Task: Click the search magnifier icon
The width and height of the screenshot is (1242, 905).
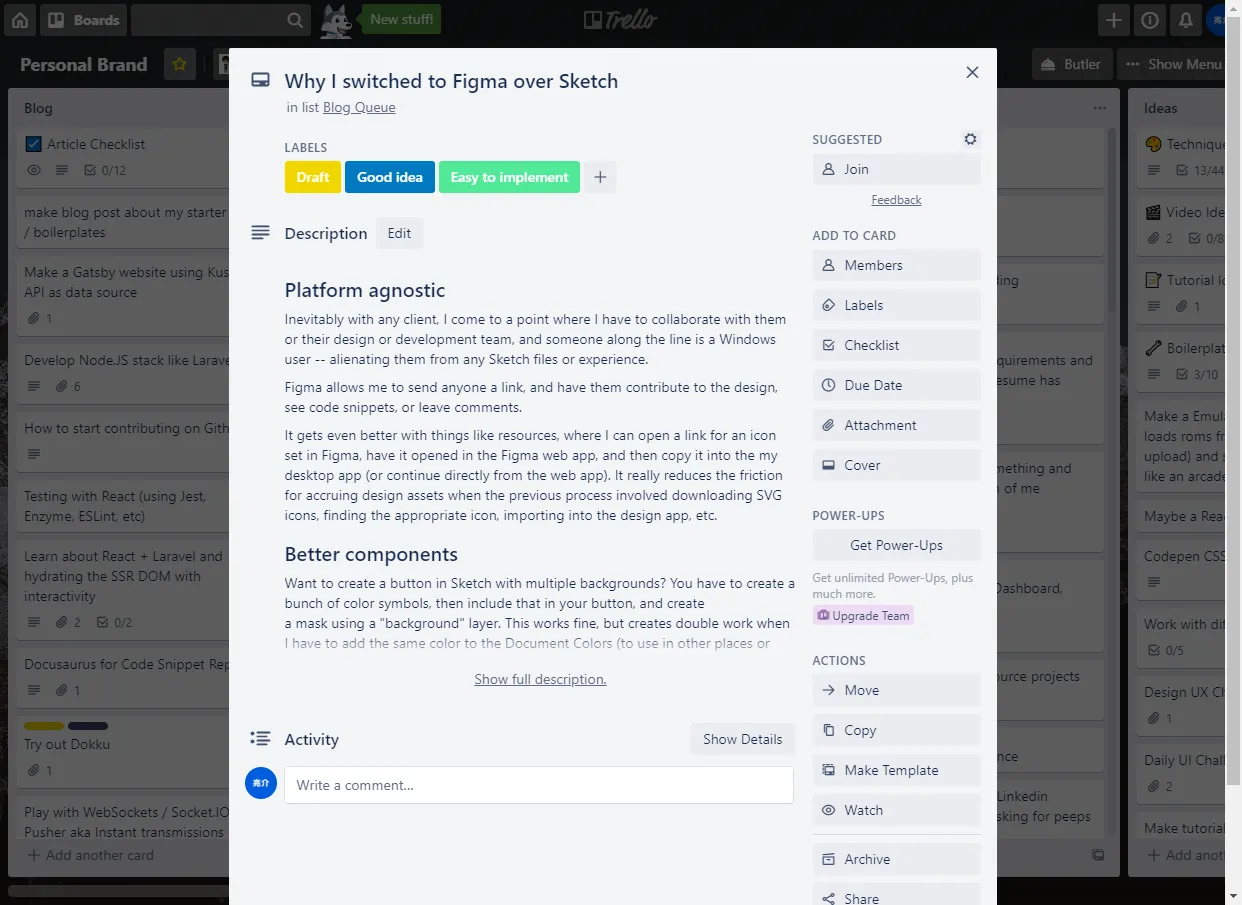Action: pos(293,19)
